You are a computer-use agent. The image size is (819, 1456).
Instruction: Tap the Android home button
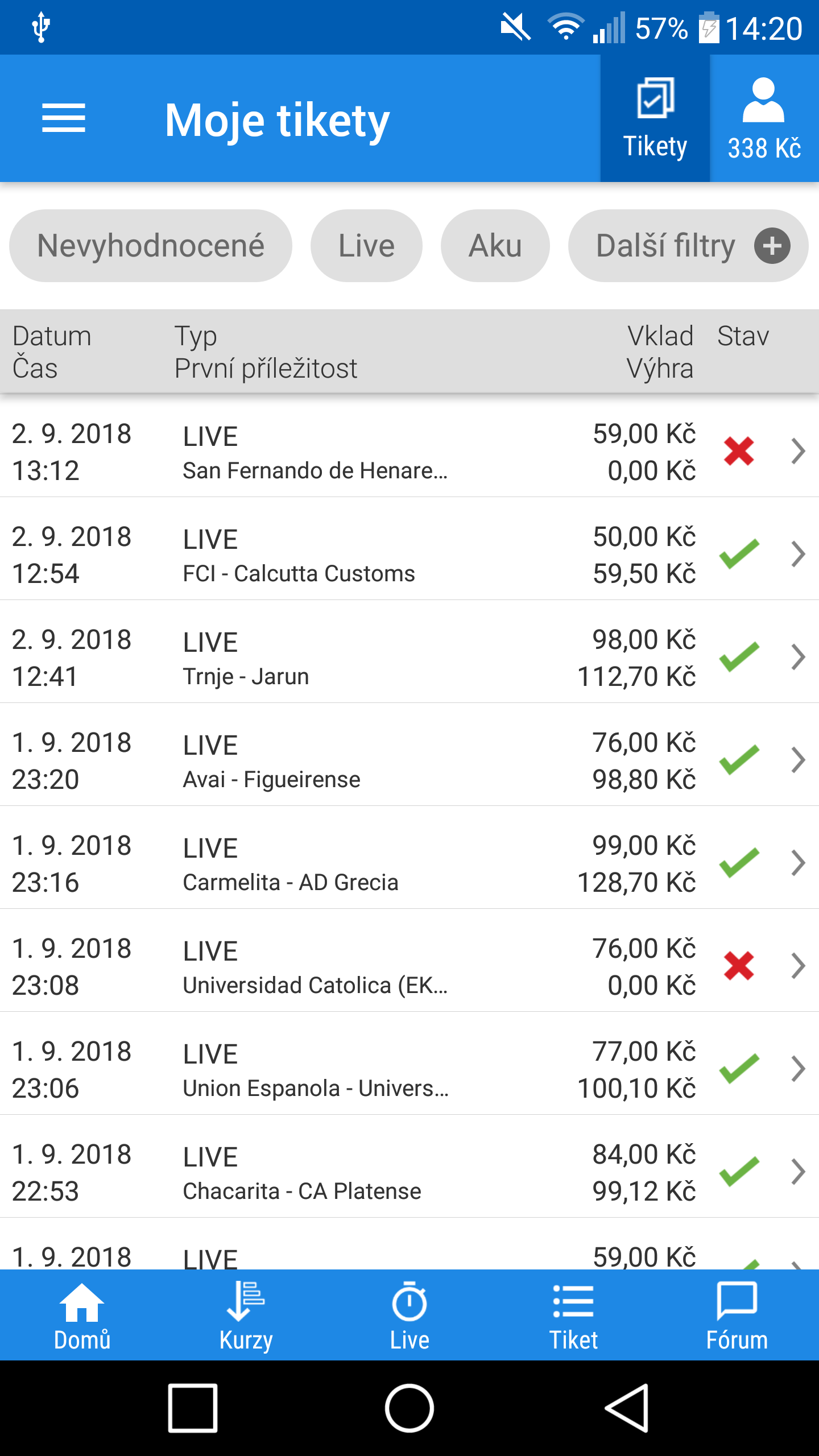coord(409,1408)
